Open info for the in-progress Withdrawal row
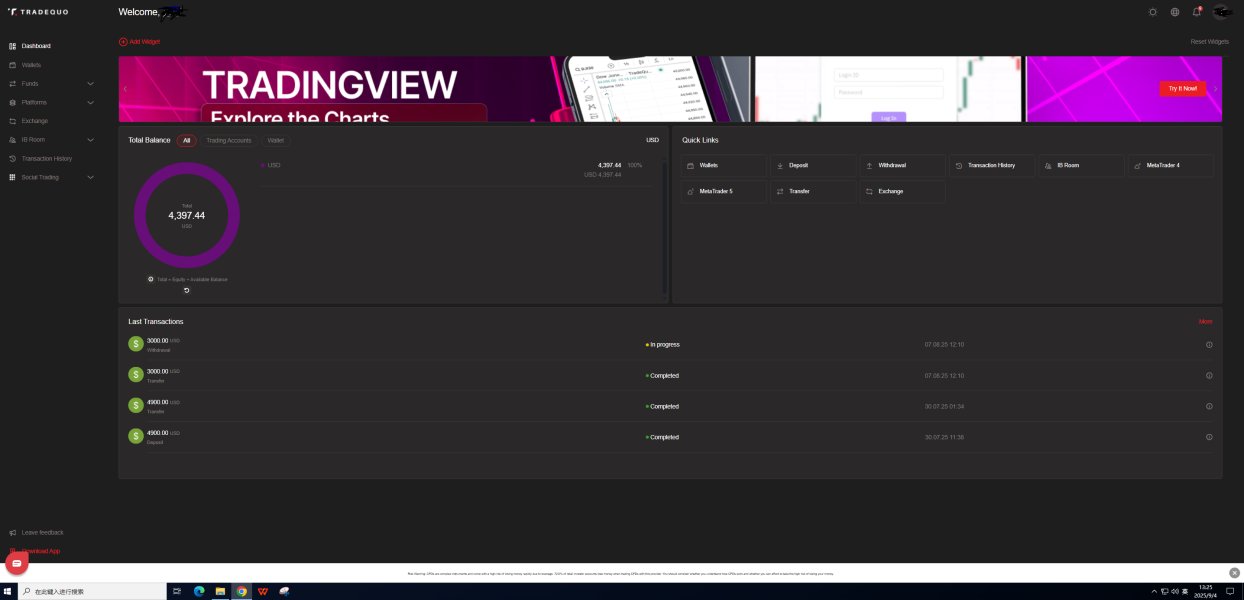The width and height of the screenshot is (1244, 600). 1209,345
